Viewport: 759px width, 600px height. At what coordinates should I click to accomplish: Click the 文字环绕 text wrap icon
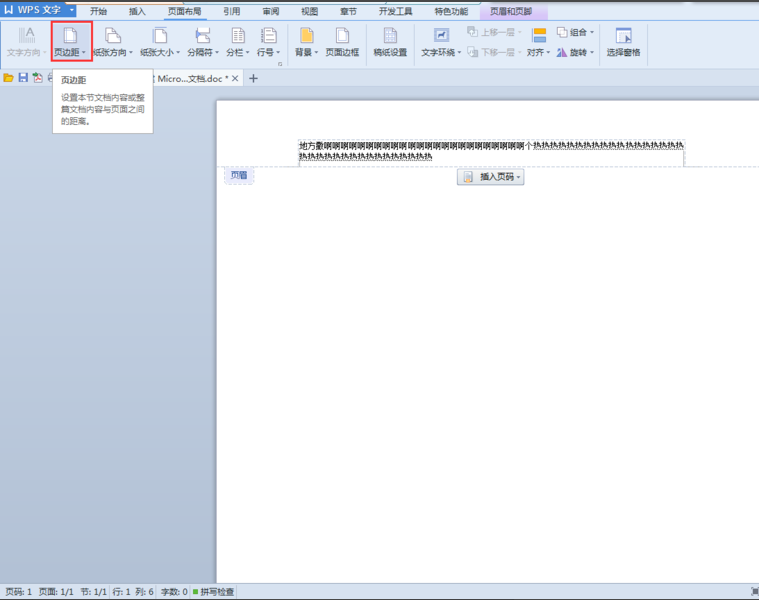[x=441, y=35]
